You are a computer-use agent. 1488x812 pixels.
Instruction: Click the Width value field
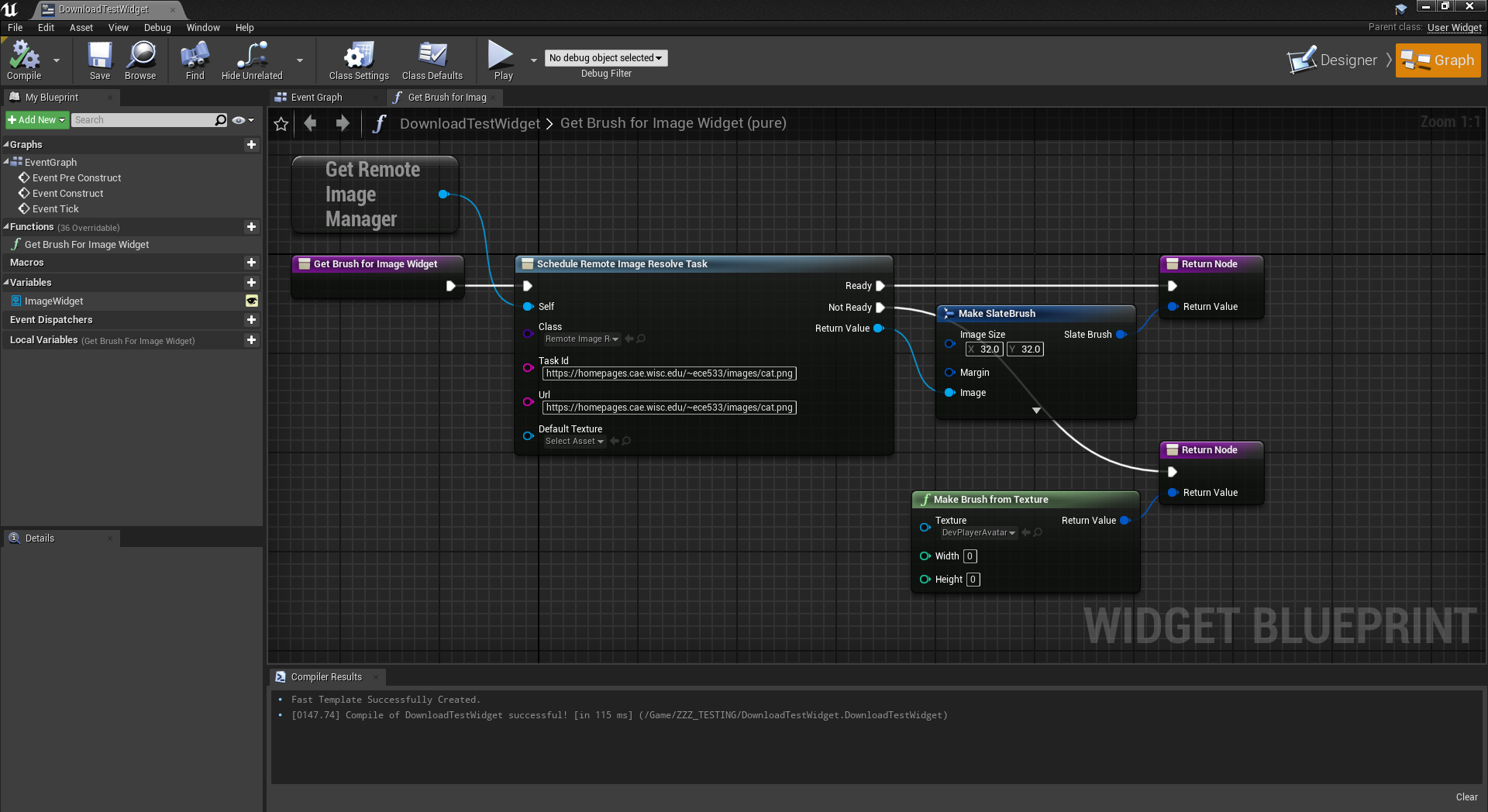[970, 556]
